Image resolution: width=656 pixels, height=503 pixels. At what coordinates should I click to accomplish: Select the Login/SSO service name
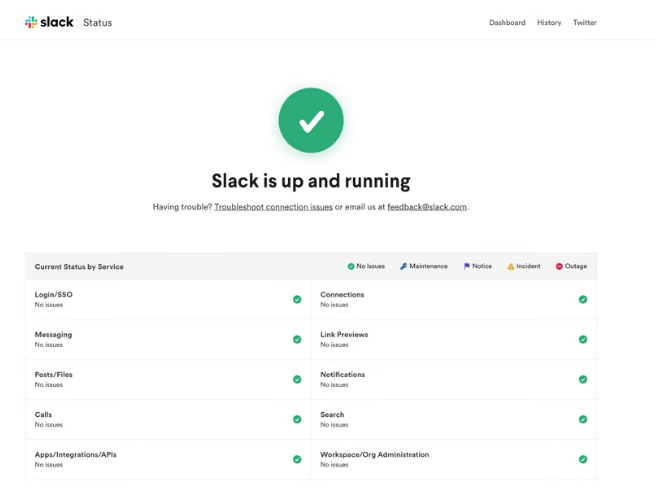pos(54,294)
